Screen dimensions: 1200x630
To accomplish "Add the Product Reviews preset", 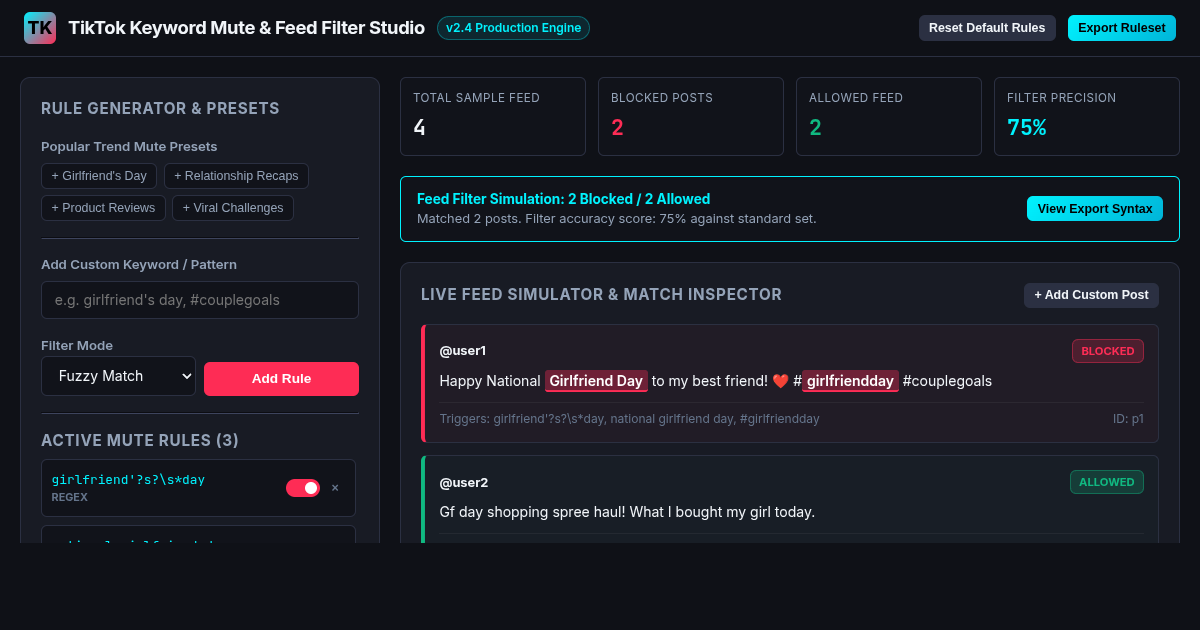I will (x=103, y=208).
